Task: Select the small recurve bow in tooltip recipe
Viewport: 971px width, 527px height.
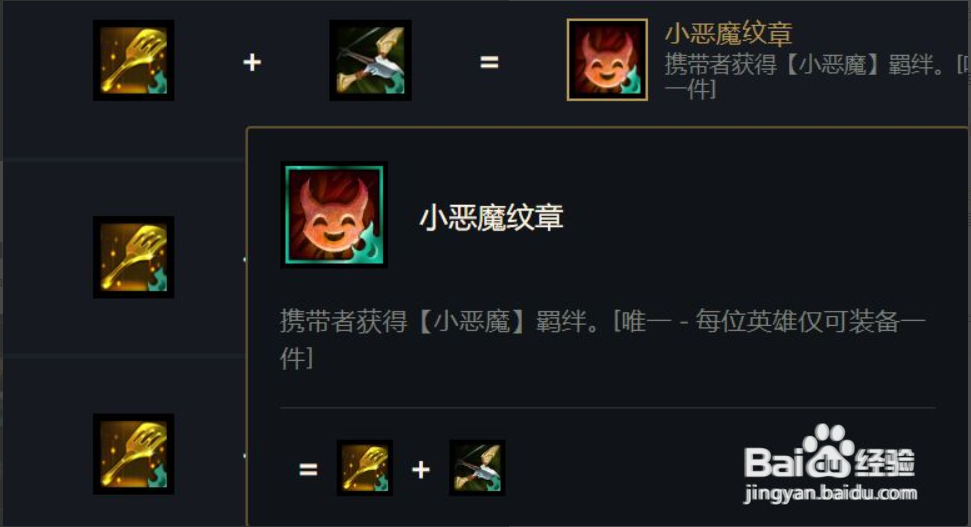Action: click(477, 468)
